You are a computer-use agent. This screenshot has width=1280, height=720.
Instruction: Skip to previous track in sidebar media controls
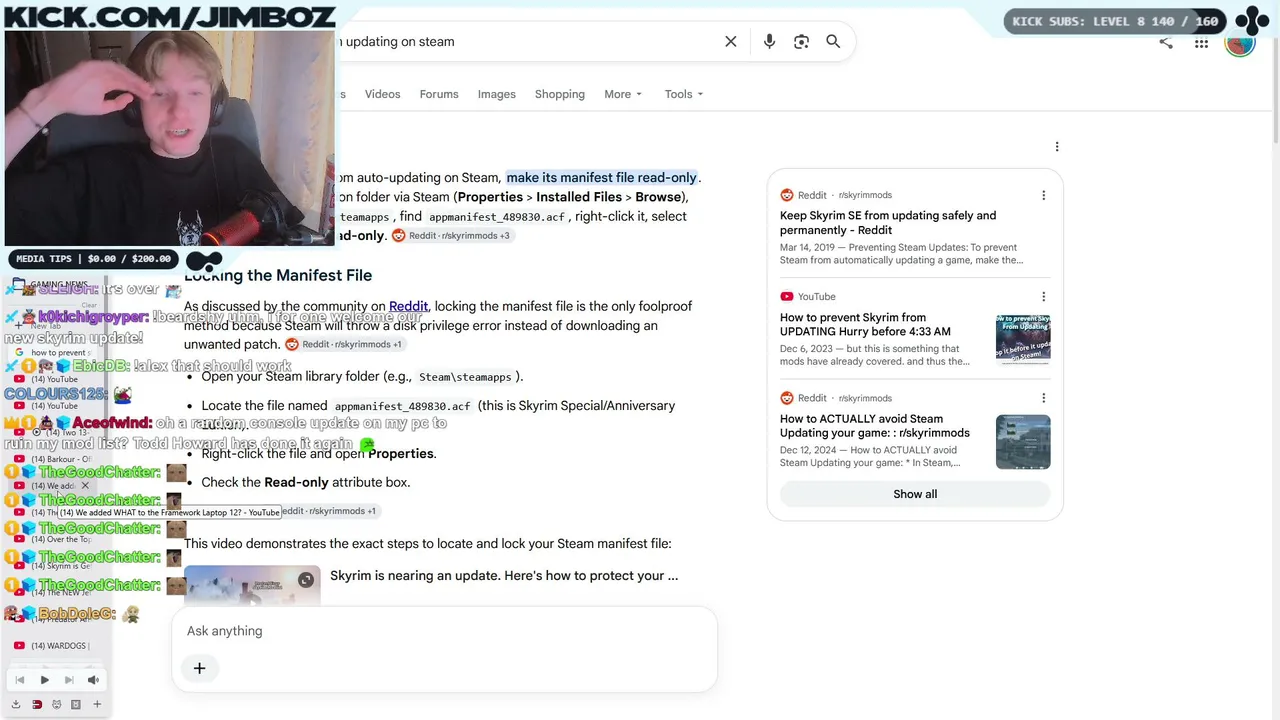click(19, 680)
